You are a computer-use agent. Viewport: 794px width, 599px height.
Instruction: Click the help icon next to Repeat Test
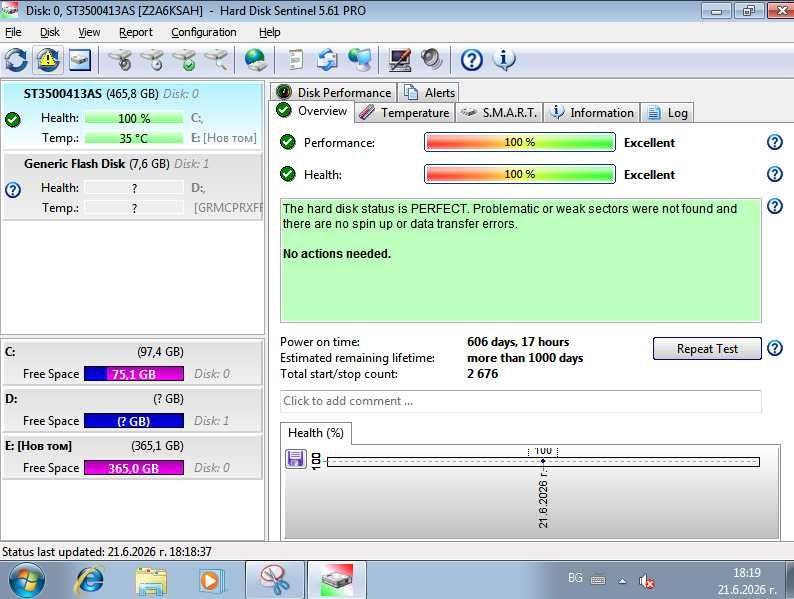[x=775, y=348]
